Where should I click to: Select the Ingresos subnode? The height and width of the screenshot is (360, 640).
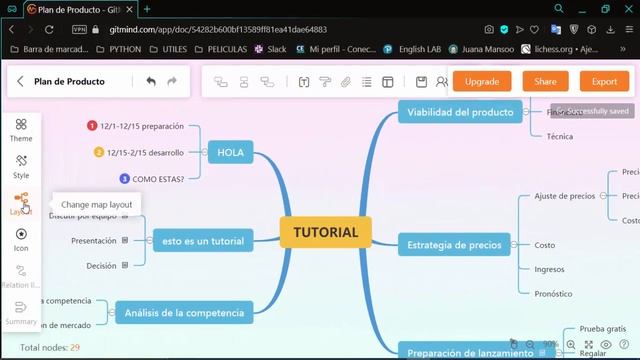click(549, 269)
